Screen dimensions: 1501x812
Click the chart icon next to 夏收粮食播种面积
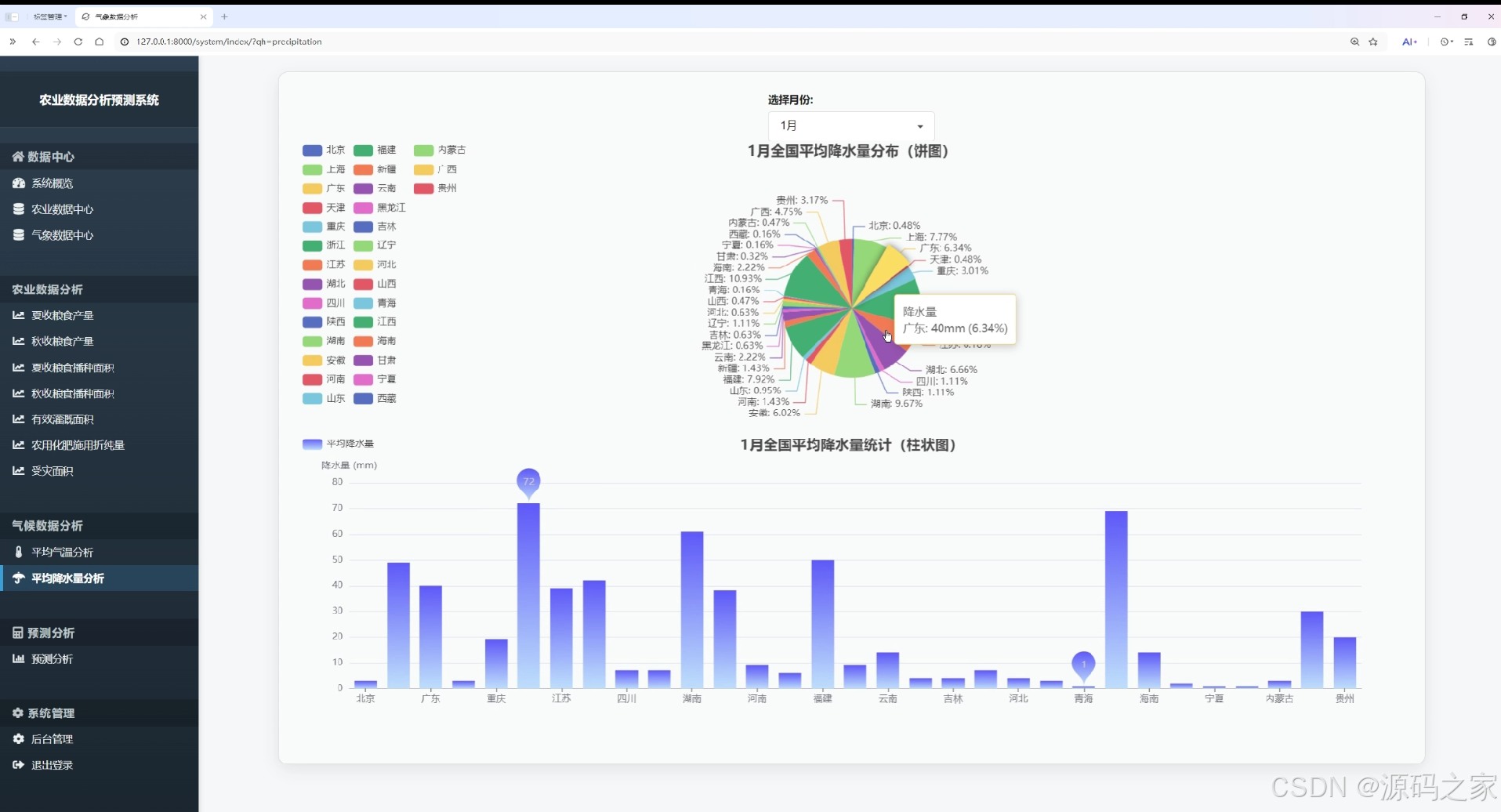coord(18,368)
